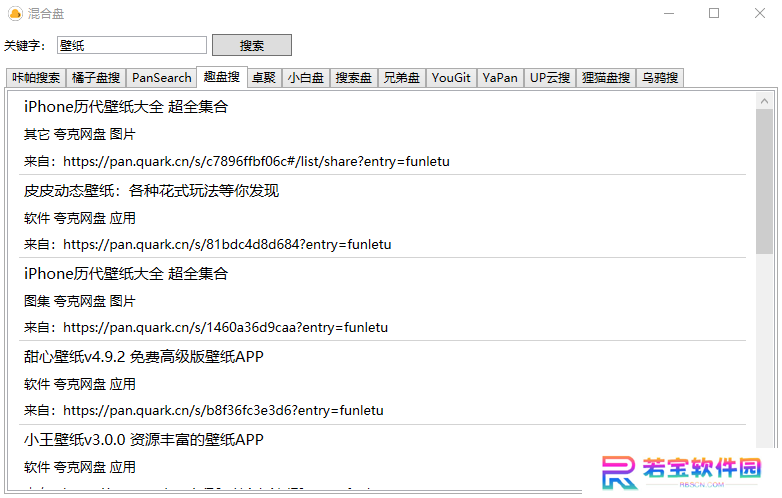Image resolution: width=782 pixels, height=498 pixels.
Task: Click the vertical scrollbar thumb
Action: [x=764, y=181]
